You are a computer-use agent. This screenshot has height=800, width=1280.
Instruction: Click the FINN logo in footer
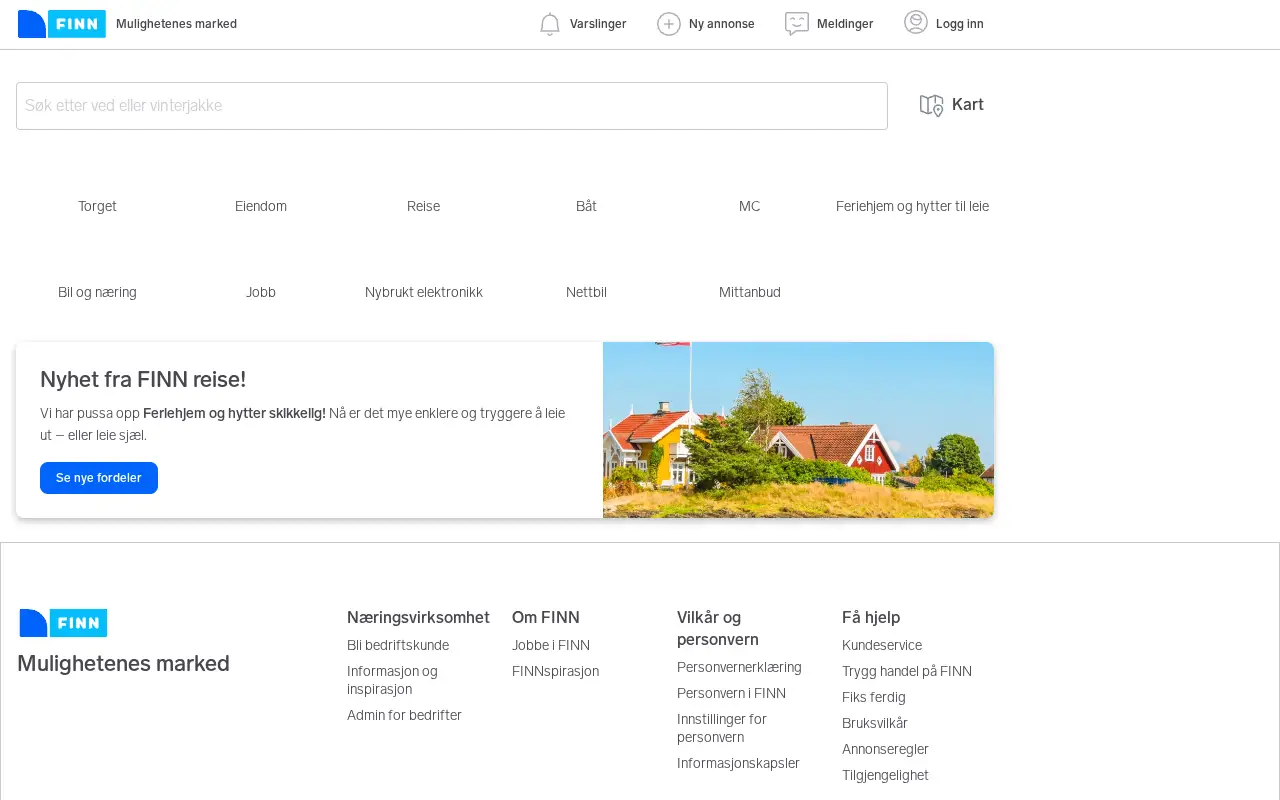(63, 623)
